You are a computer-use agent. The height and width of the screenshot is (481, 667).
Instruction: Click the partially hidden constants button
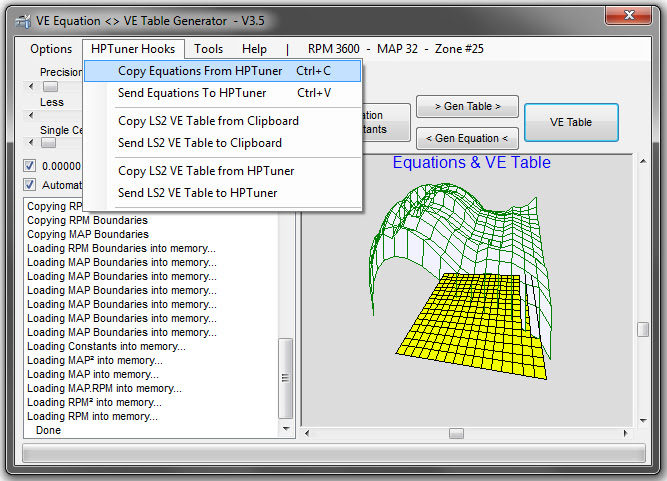(386, 122)
